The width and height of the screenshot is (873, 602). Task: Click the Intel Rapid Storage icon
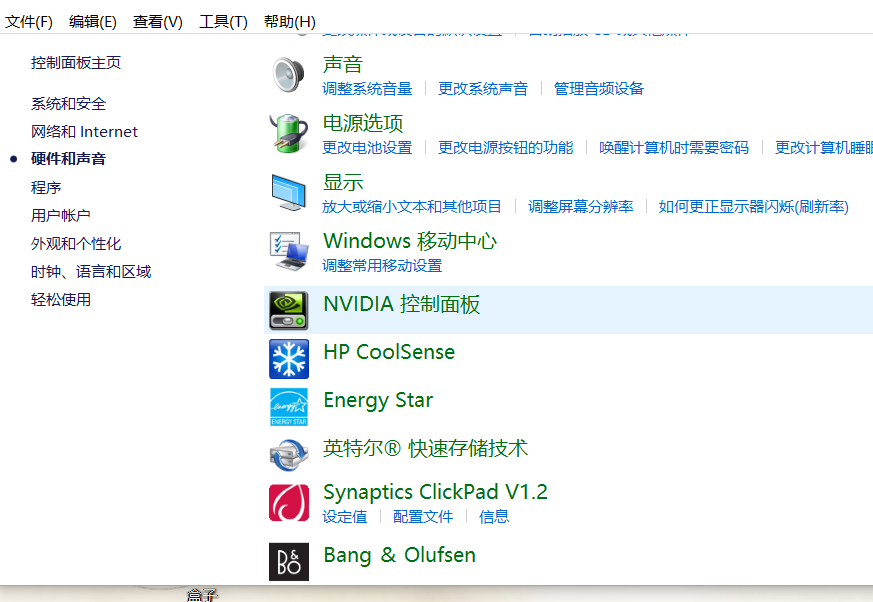[288, 455]
